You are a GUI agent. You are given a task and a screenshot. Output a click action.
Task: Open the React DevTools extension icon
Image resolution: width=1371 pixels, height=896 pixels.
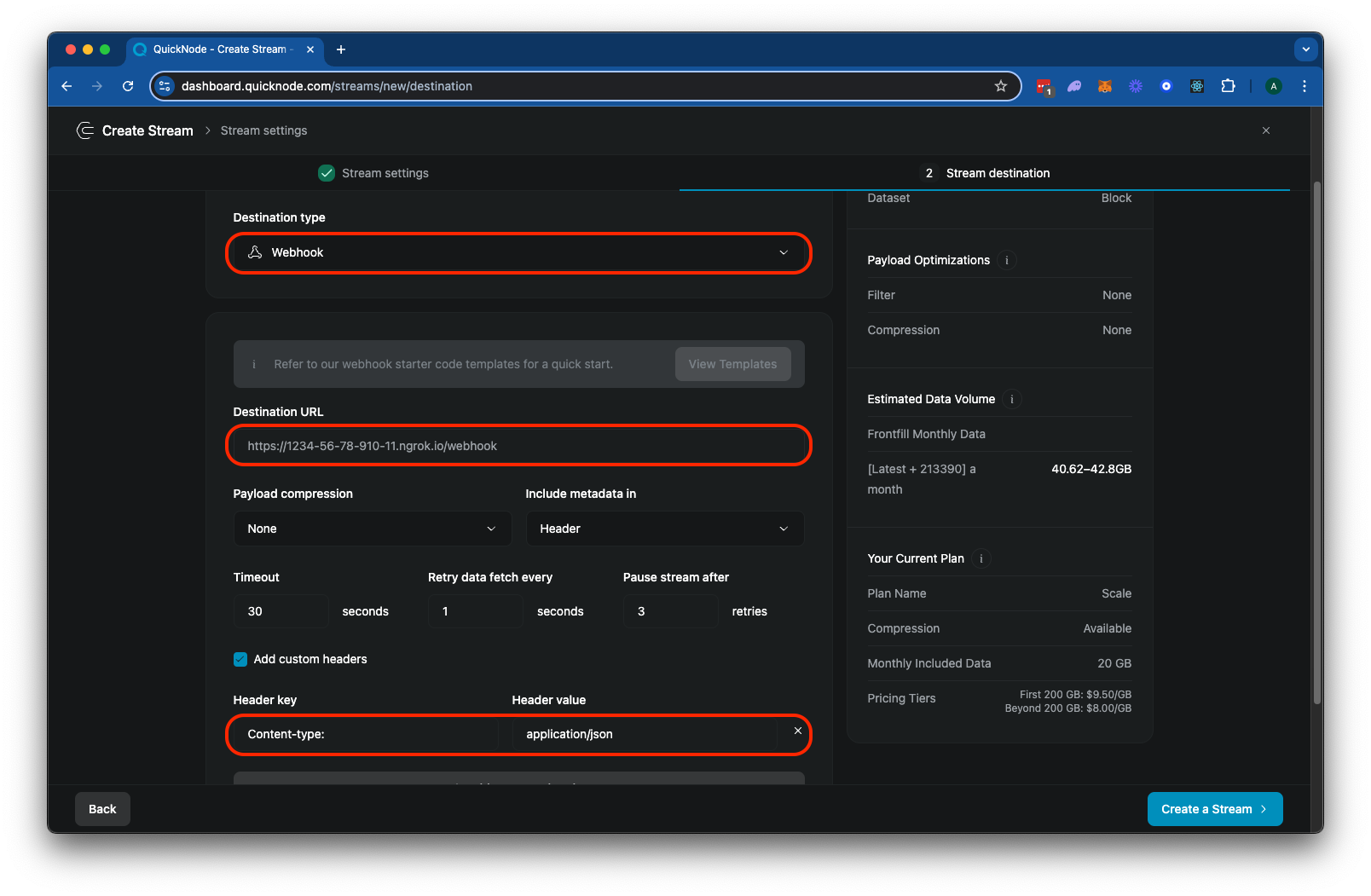1197,86
